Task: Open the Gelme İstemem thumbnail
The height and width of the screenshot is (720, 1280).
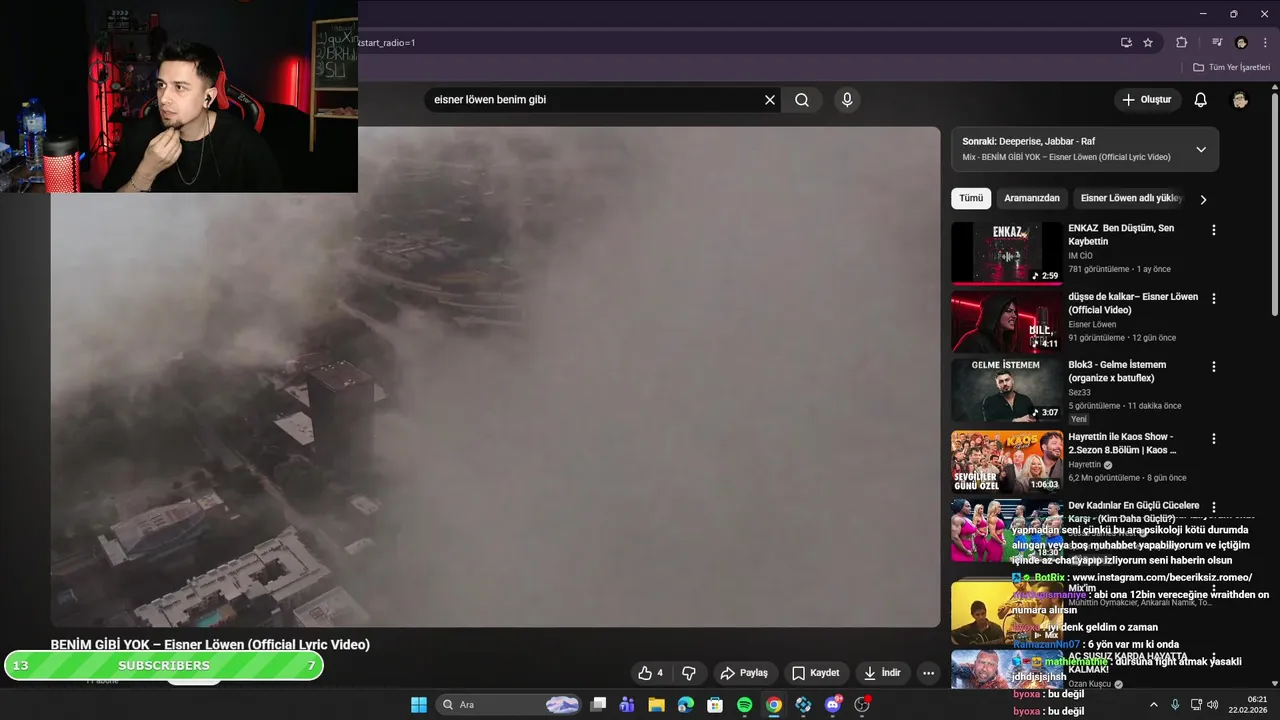Action: point(1007,391)
